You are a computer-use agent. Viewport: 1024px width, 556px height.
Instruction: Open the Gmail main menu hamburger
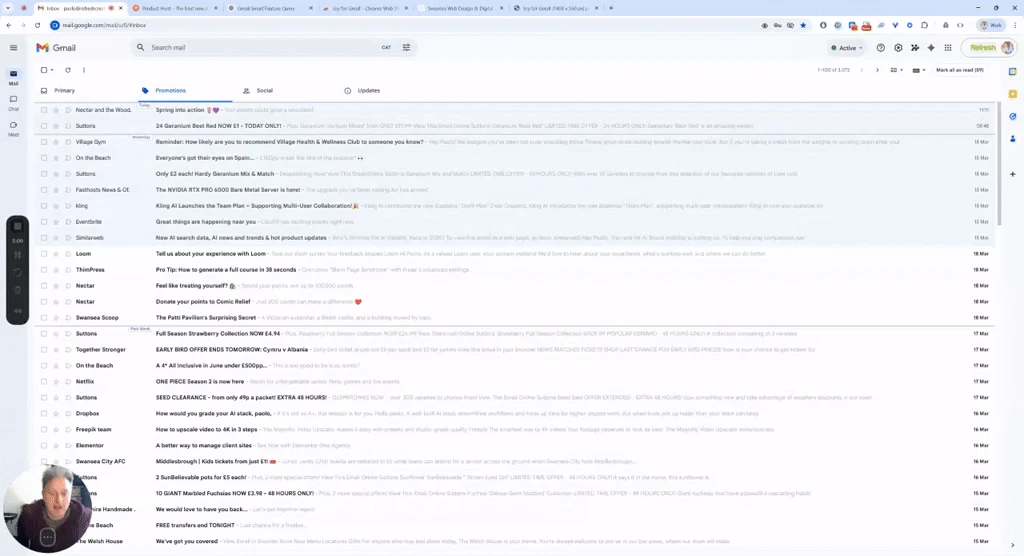13,48
